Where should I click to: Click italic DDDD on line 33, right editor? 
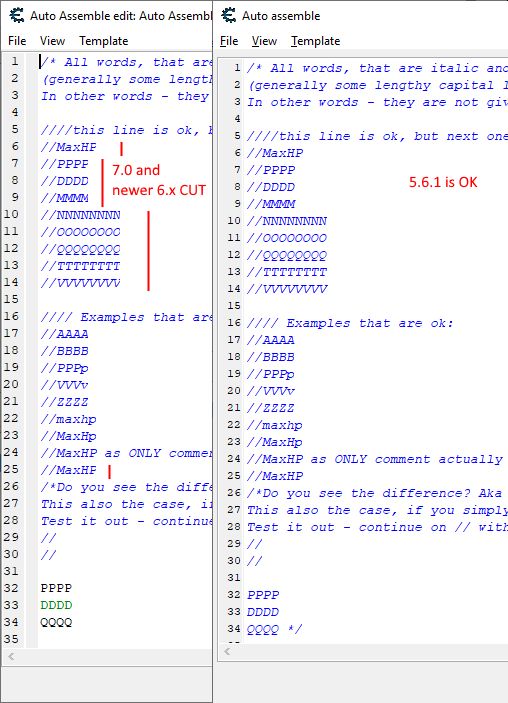click(x=263, y=612)
